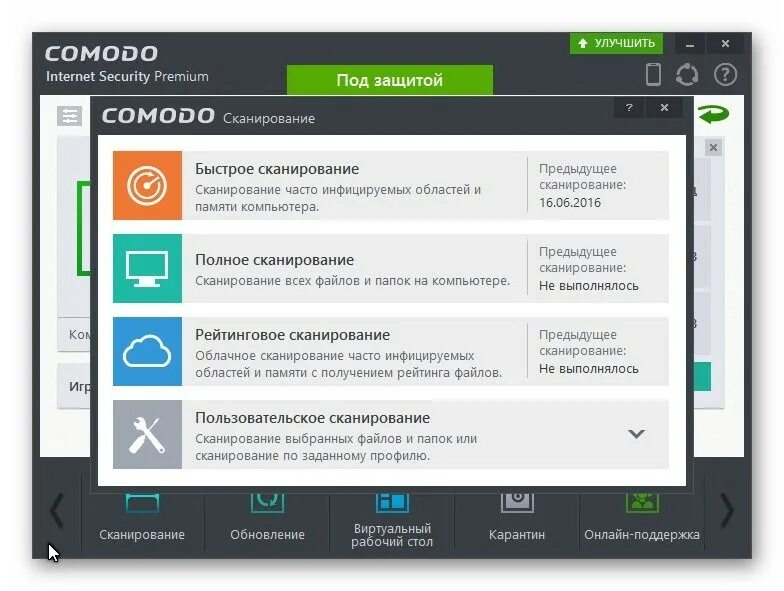
Task: Click the green УЛУЧШИТЬ upgrade button
Action: coord(616,44)
